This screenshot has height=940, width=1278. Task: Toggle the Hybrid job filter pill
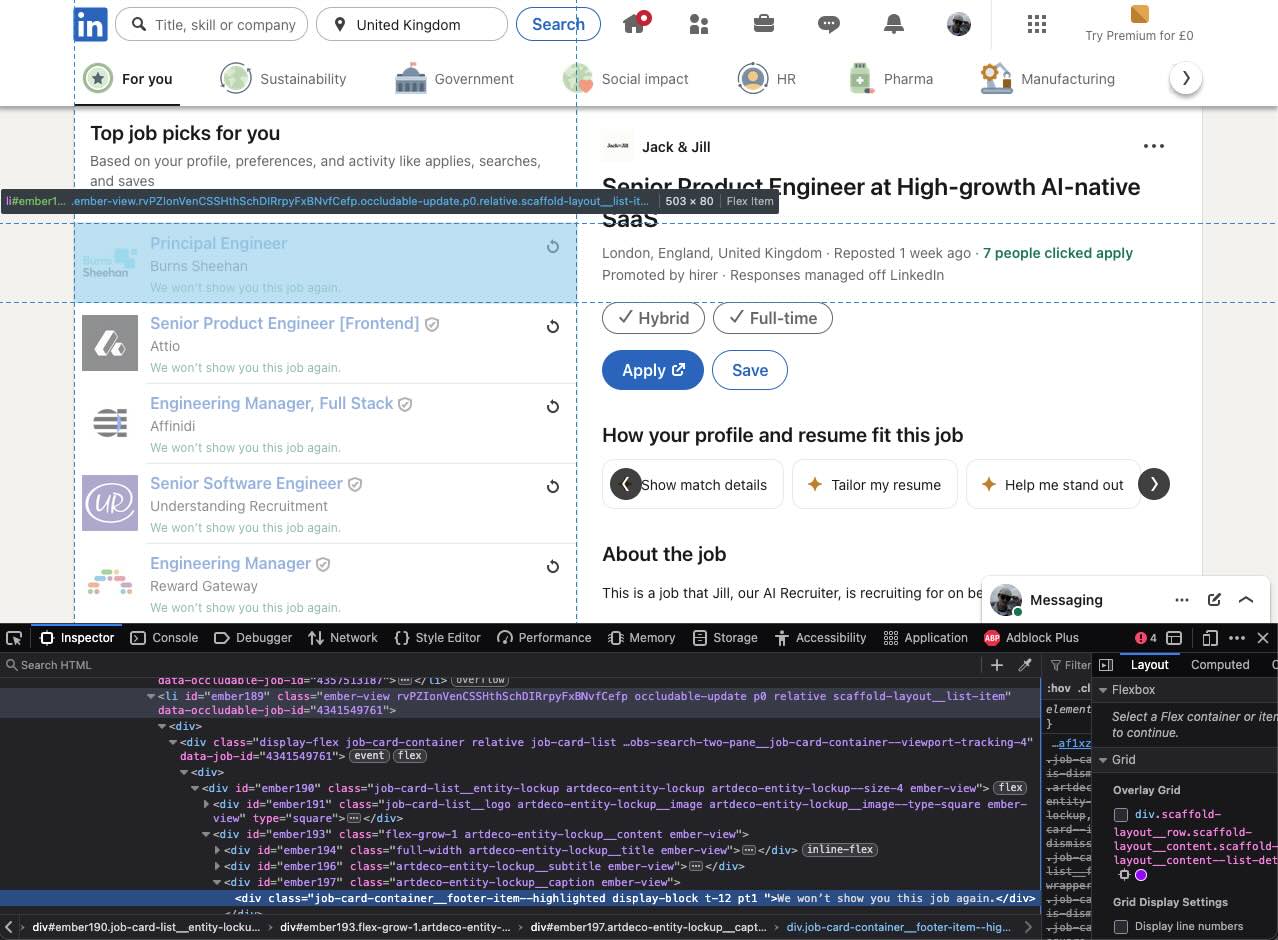click(653, 318)
